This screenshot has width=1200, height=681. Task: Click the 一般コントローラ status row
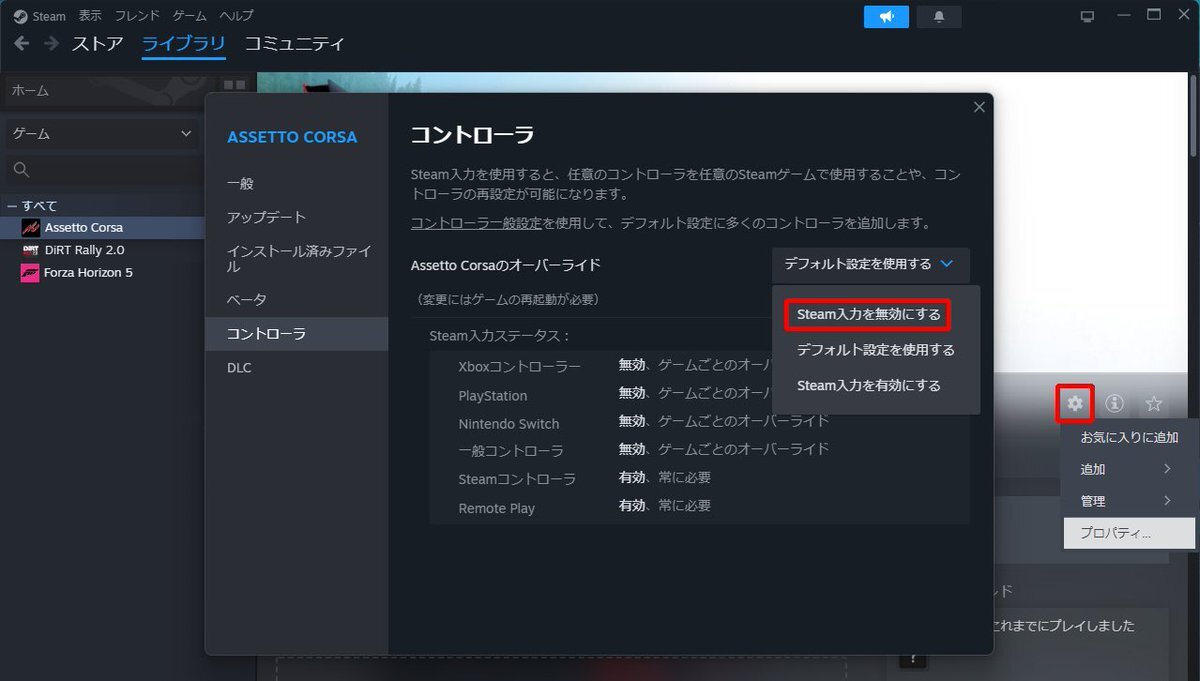coord(699,450)
